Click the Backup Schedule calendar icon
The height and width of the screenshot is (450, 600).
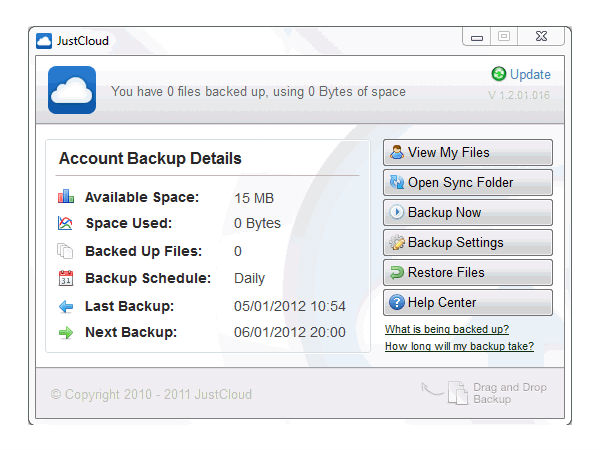(x=66, y=278)
